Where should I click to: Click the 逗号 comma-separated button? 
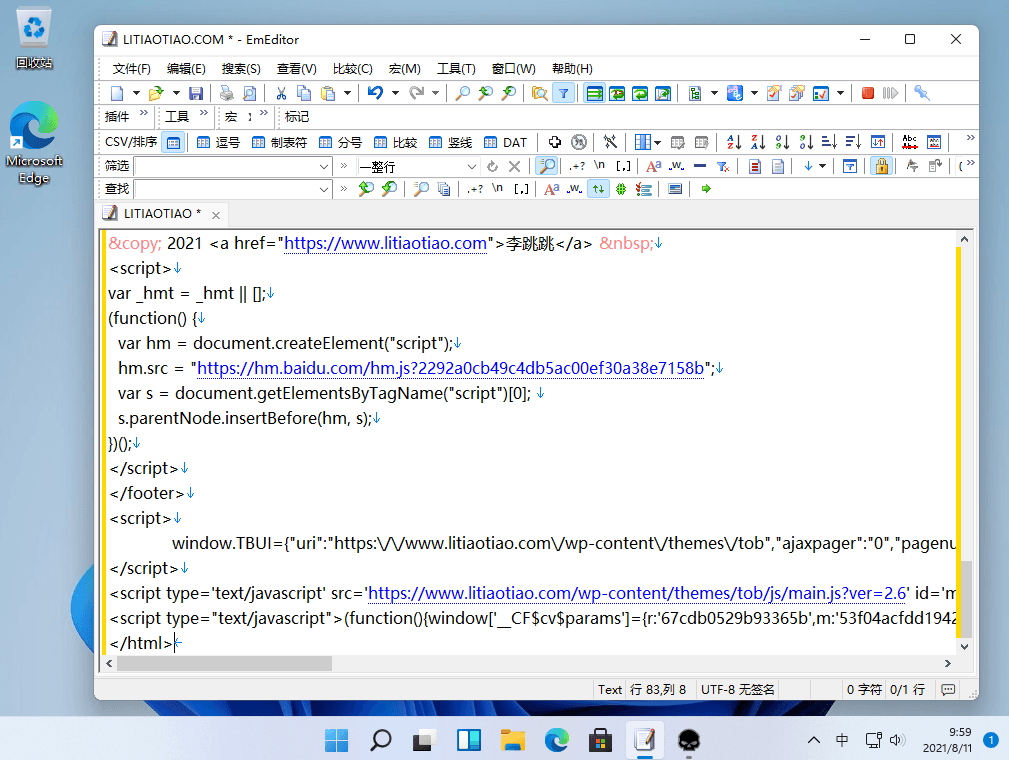[x=219, y=142]
